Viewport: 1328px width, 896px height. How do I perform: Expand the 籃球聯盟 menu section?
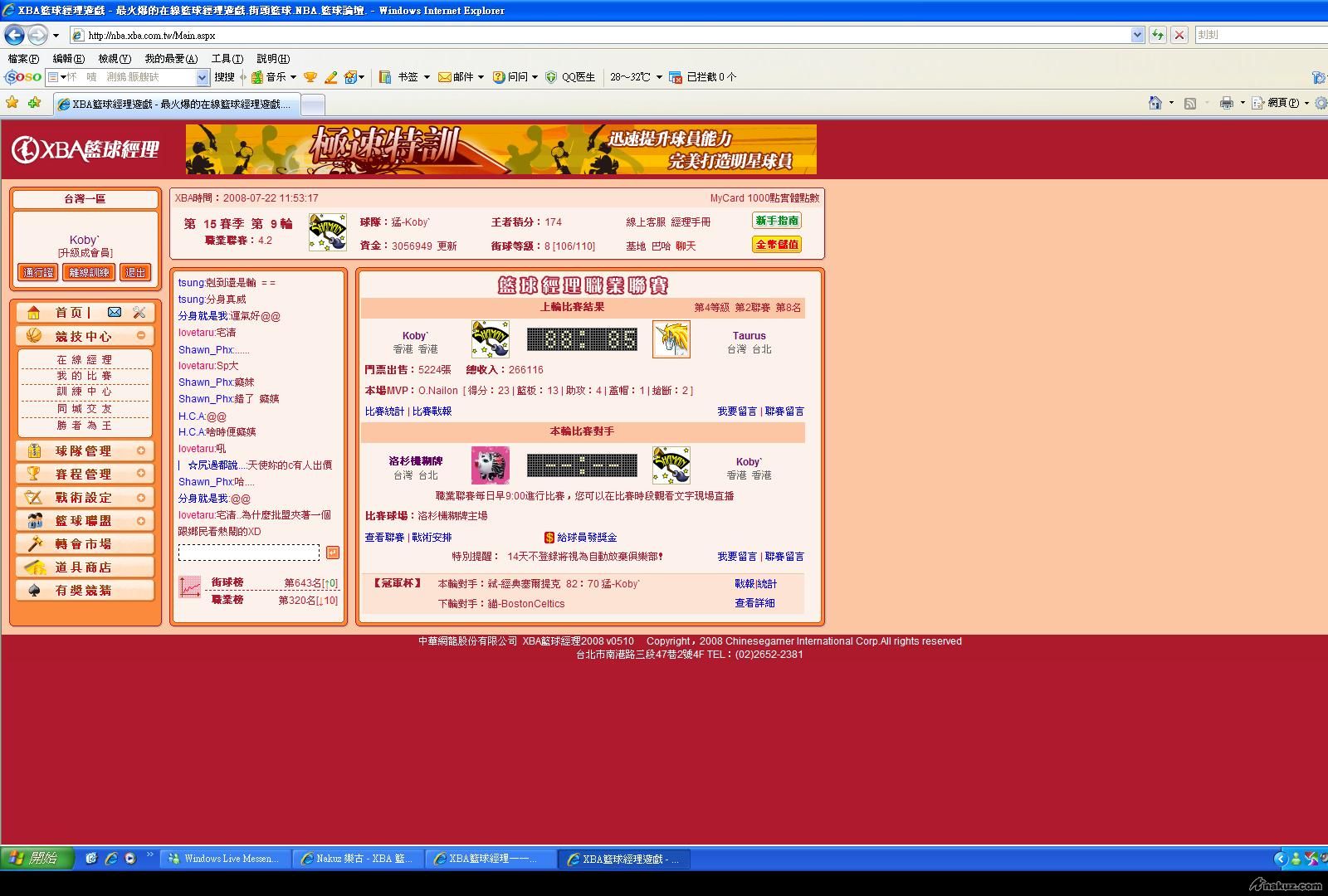click(x=141, y=520)
